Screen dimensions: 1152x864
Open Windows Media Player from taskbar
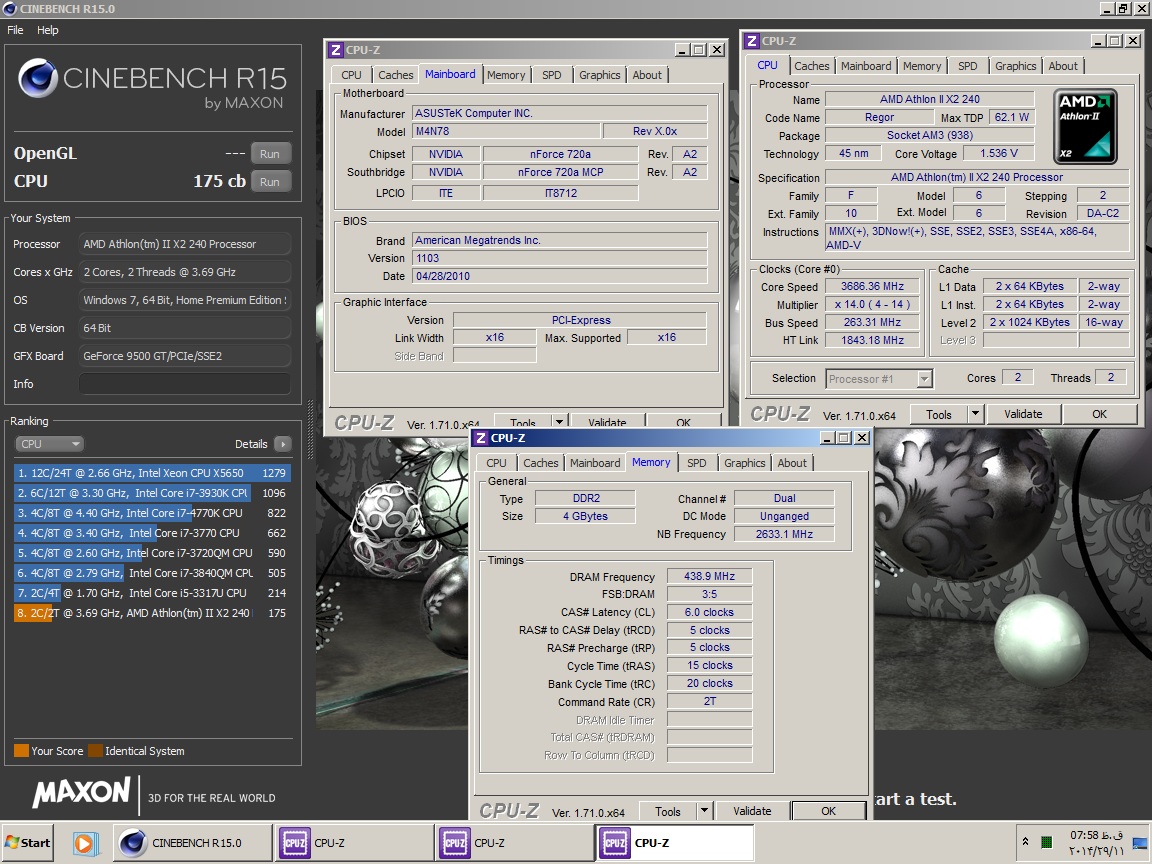84,843
